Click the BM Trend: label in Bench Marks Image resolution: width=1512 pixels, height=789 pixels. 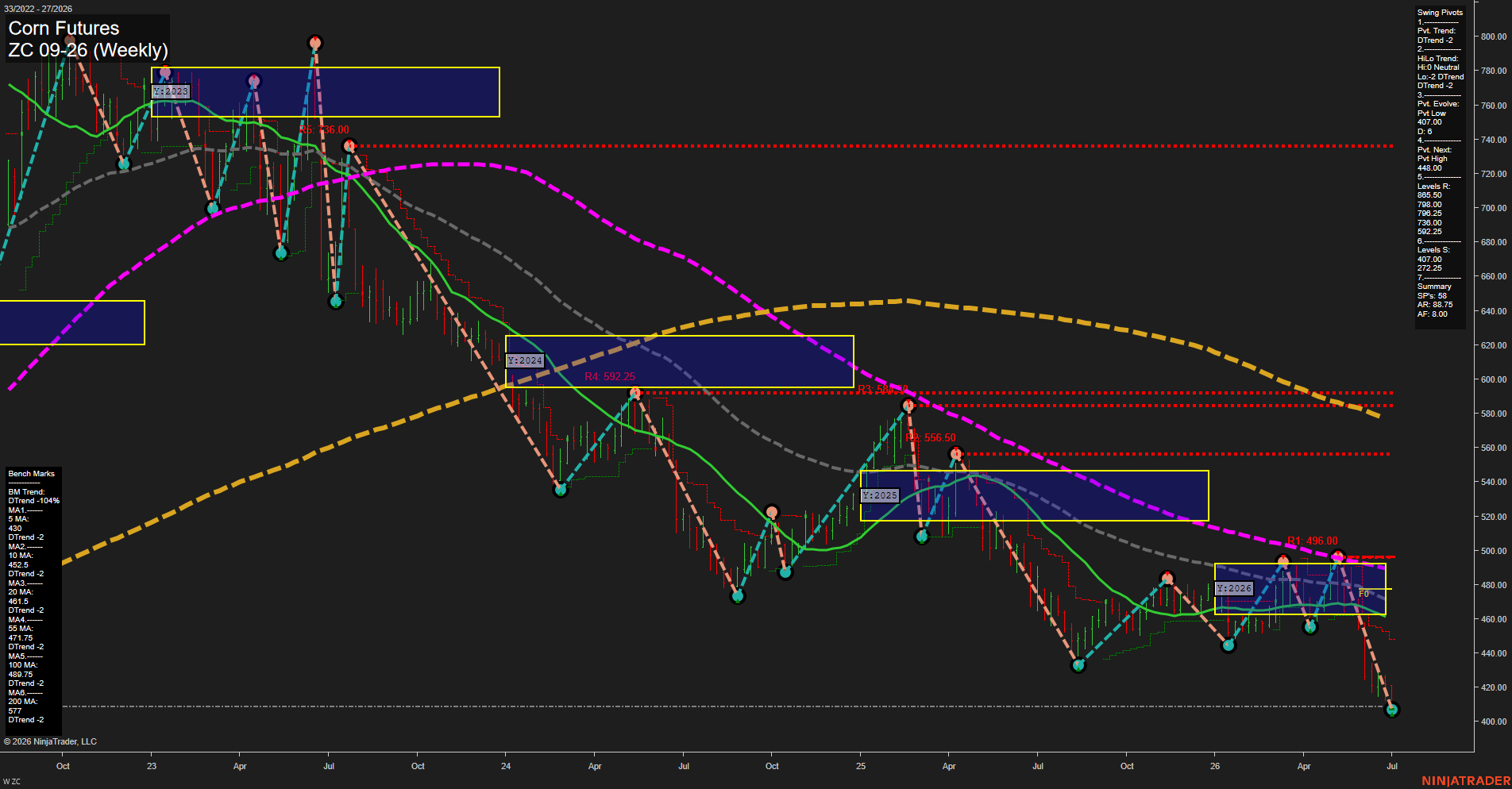(x=26, y=492)
